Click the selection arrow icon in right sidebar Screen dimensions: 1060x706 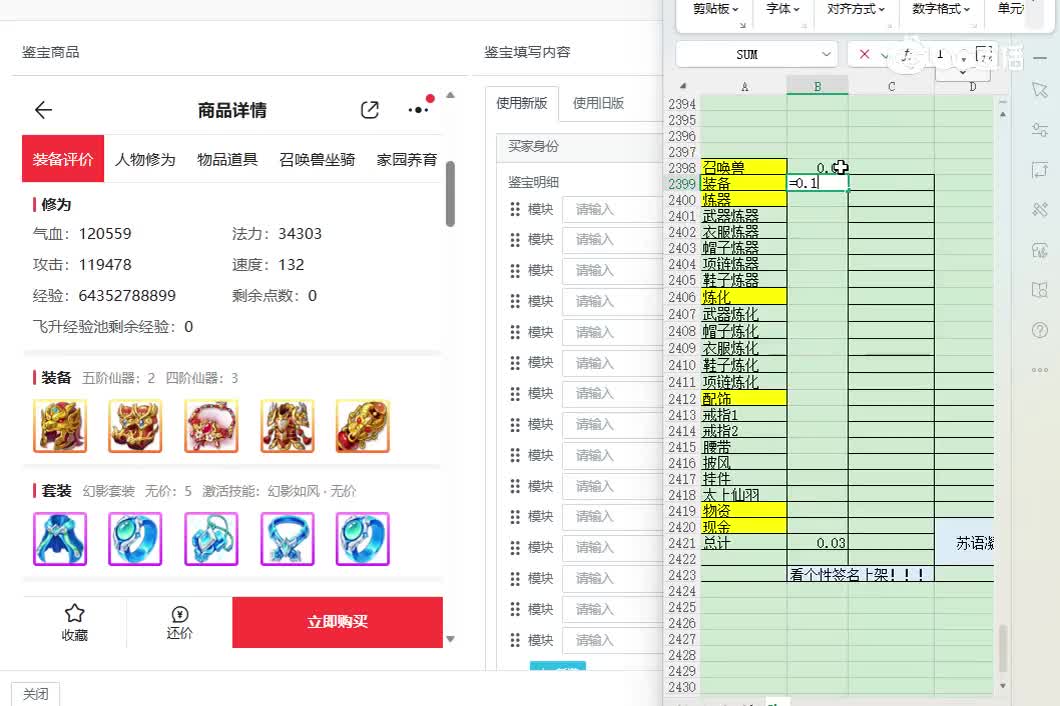[x=1038, y=90]
